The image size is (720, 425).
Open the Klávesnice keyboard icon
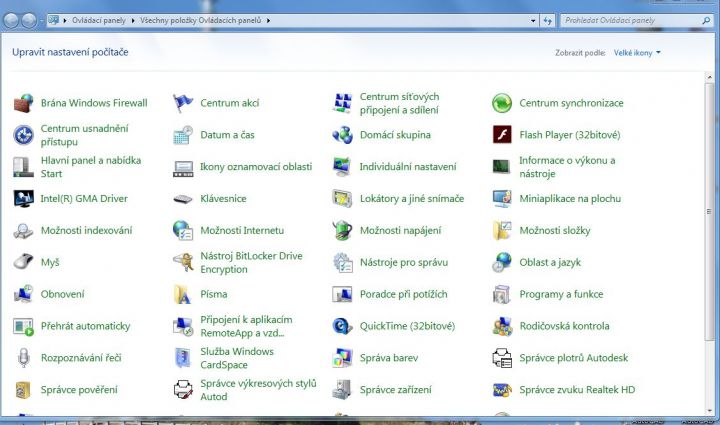pyautogui.click(x=183, y=199)
